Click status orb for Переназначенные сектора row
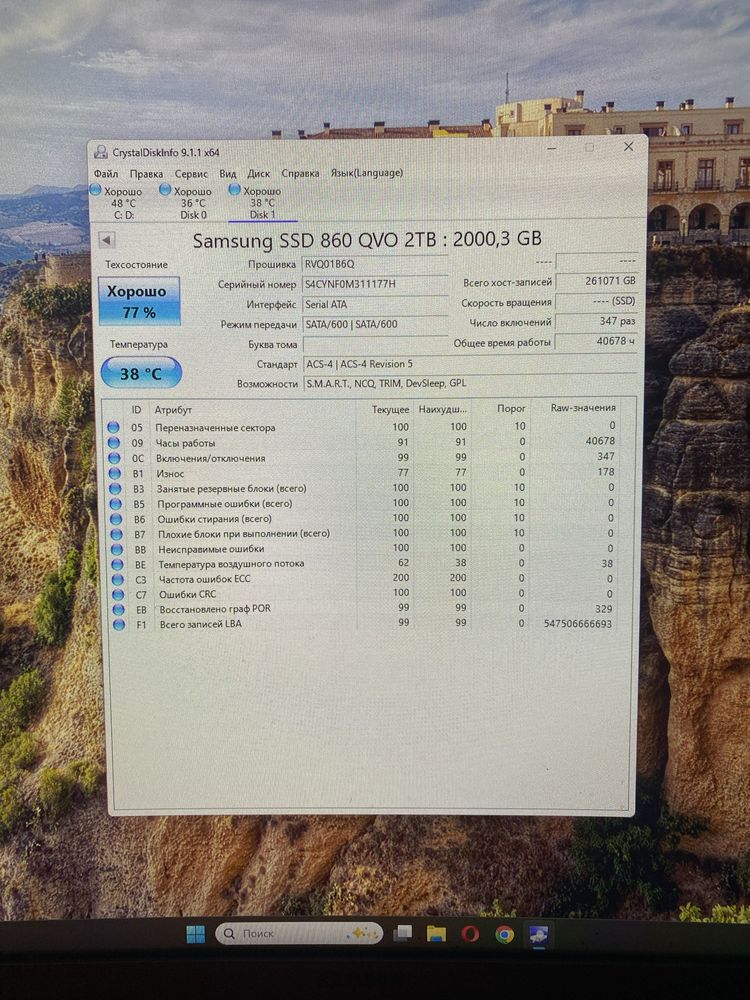This screenshot has width=750, height=1000. tap(114, 427)
